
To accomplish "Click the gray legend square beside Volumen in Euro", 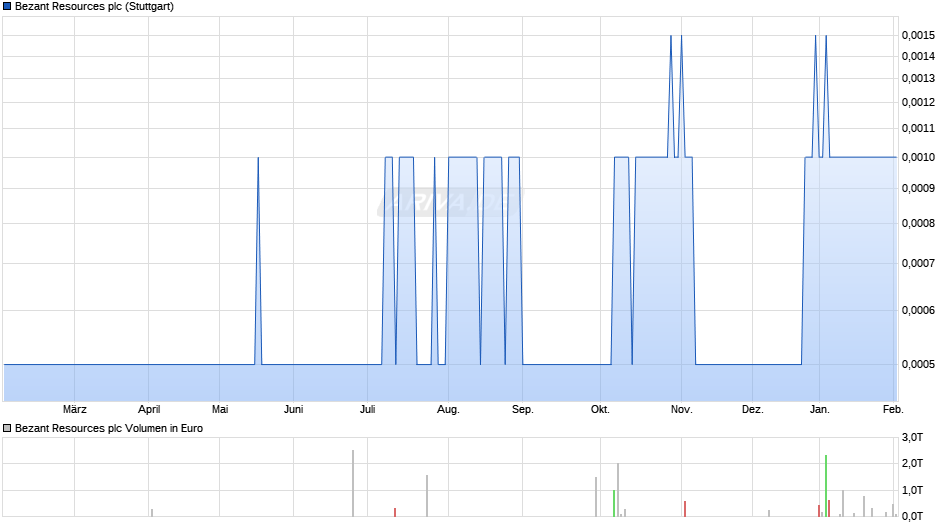I will pyautogui.click(x=7, y=428).
